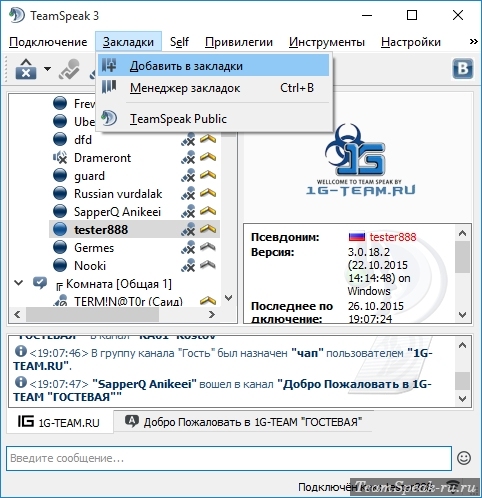The width and height of the screenshot is (482, 498).
Task: Click muted microphone icon in Russian vurdalak row
Action: pos(188,194)
